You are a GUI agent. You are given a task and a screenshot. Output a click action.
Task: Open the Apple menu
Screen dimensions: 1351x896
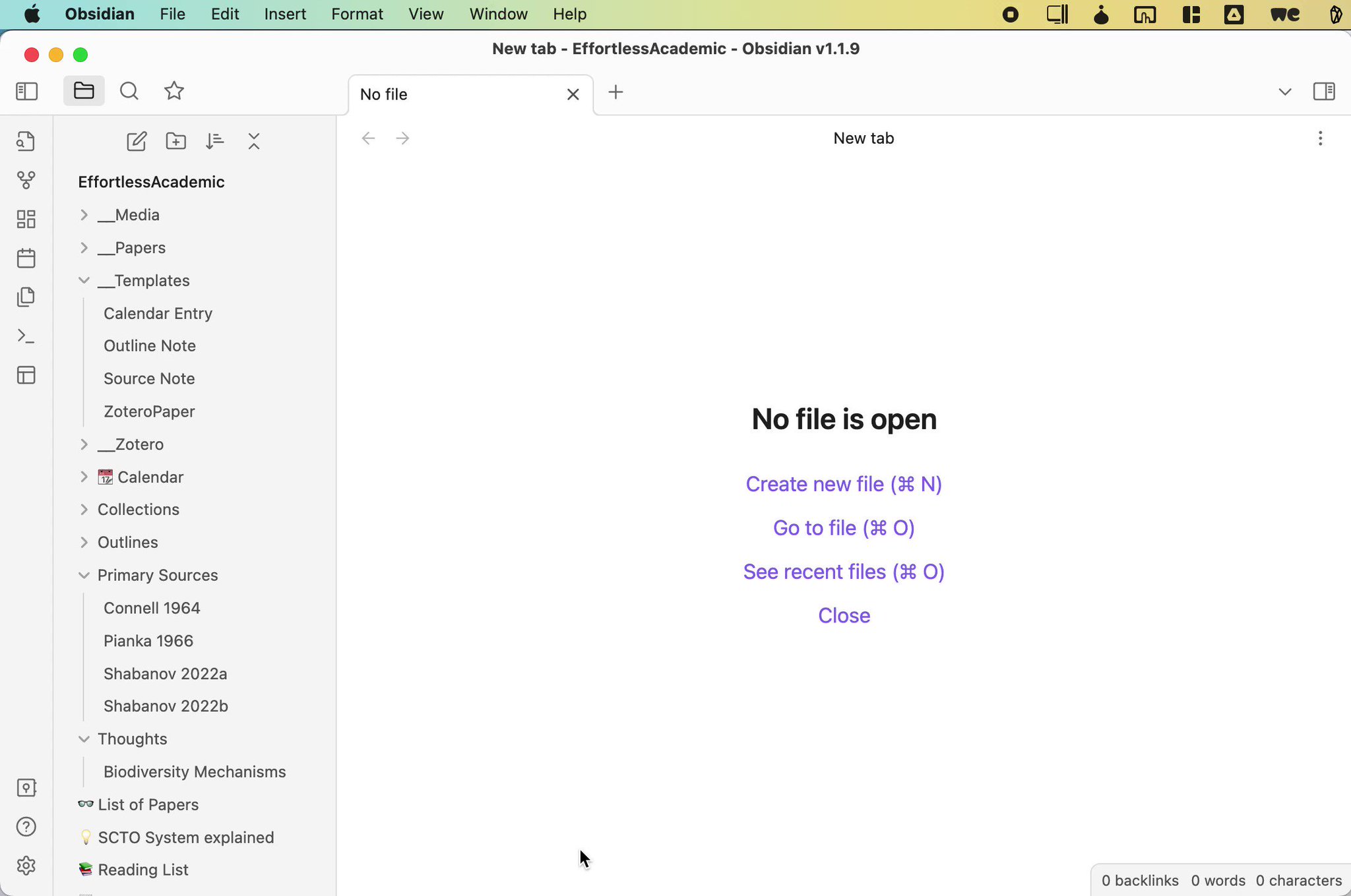pos(32,14)
